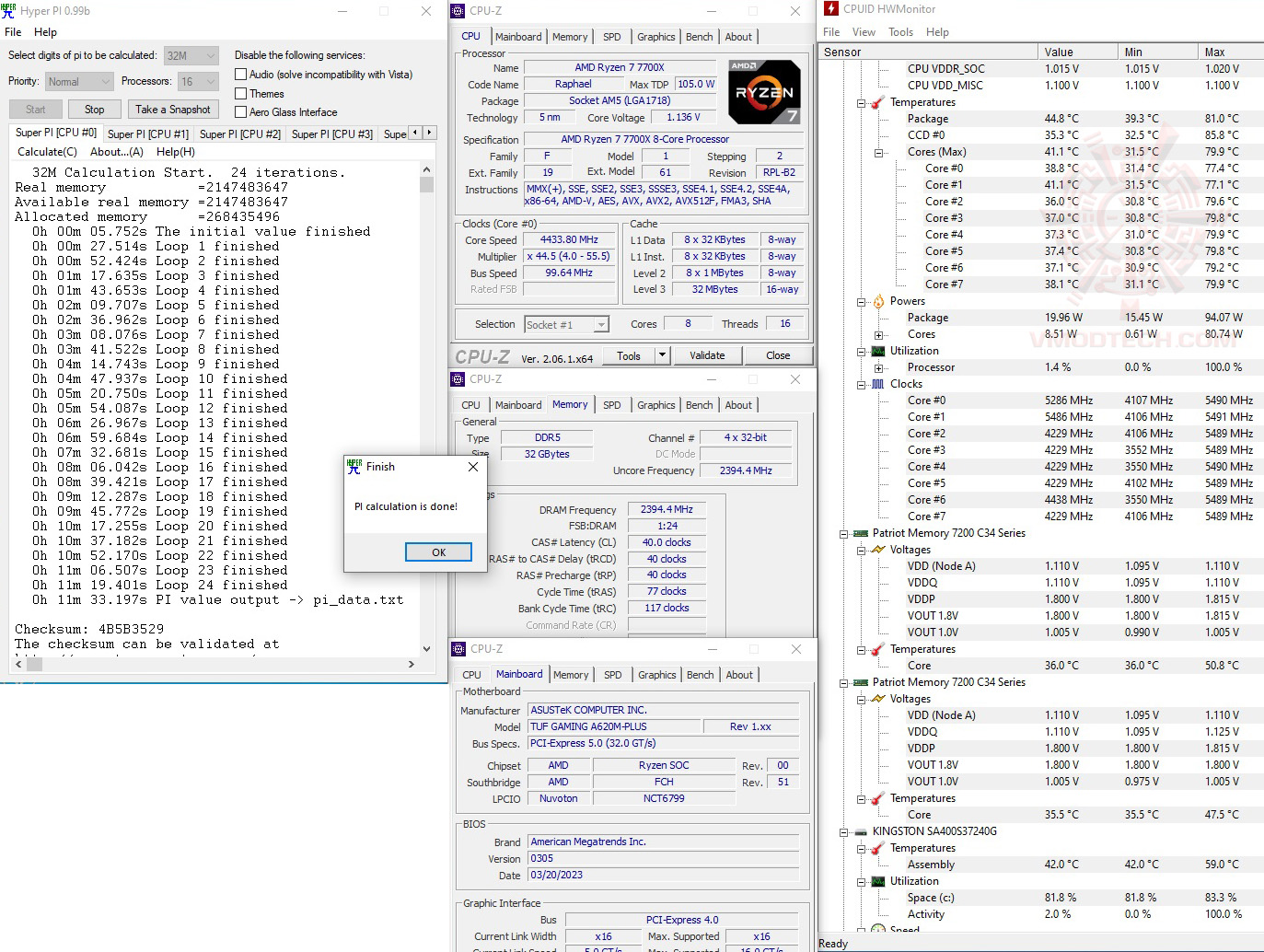Click the flame icon beside Powers
This screenshot has height=952, width=1264.
(x=878, y=301)
